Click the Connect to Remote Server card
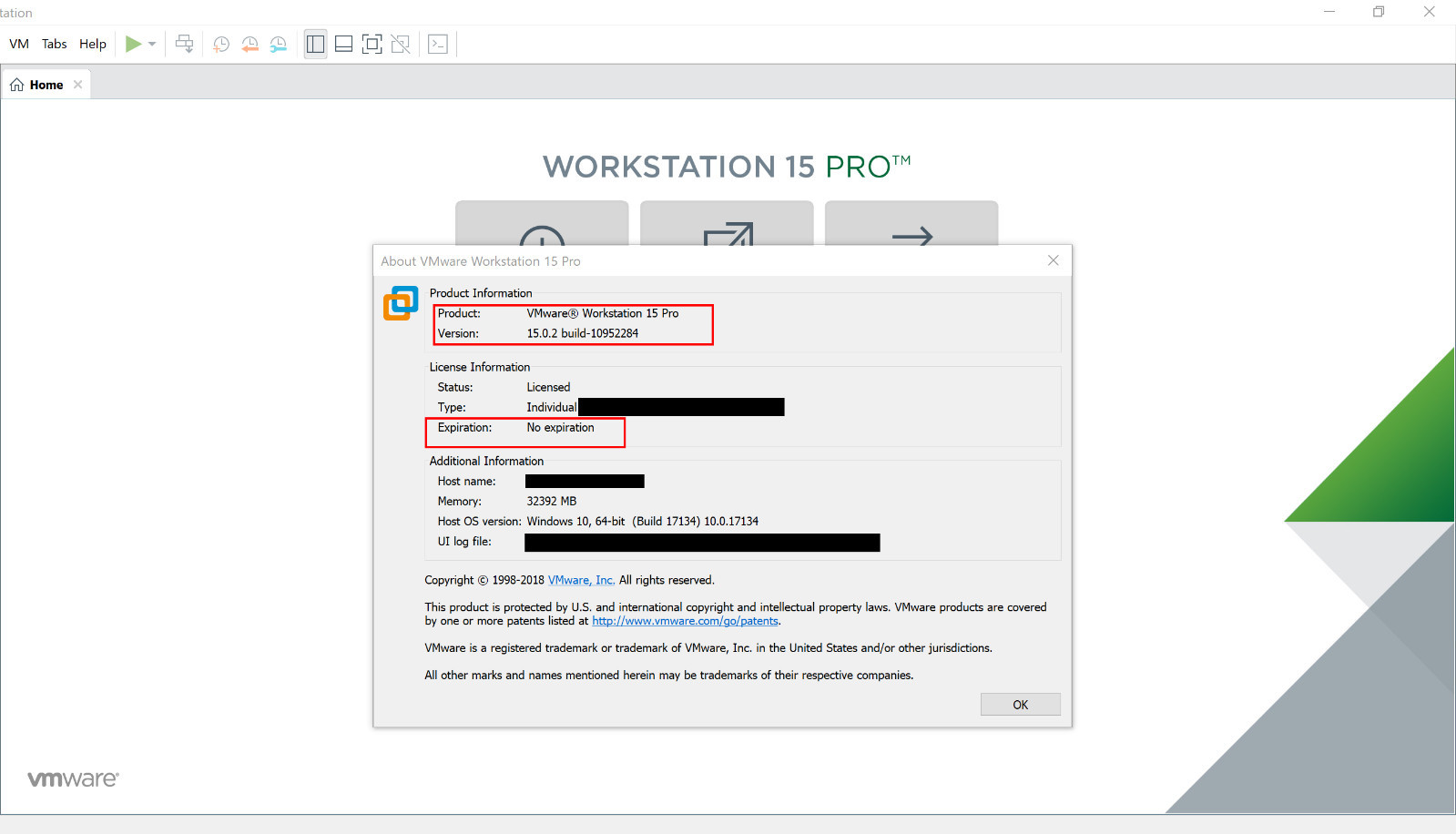Image resolution: width=1456 pixels, height=834 pixels. coord(911,223)
